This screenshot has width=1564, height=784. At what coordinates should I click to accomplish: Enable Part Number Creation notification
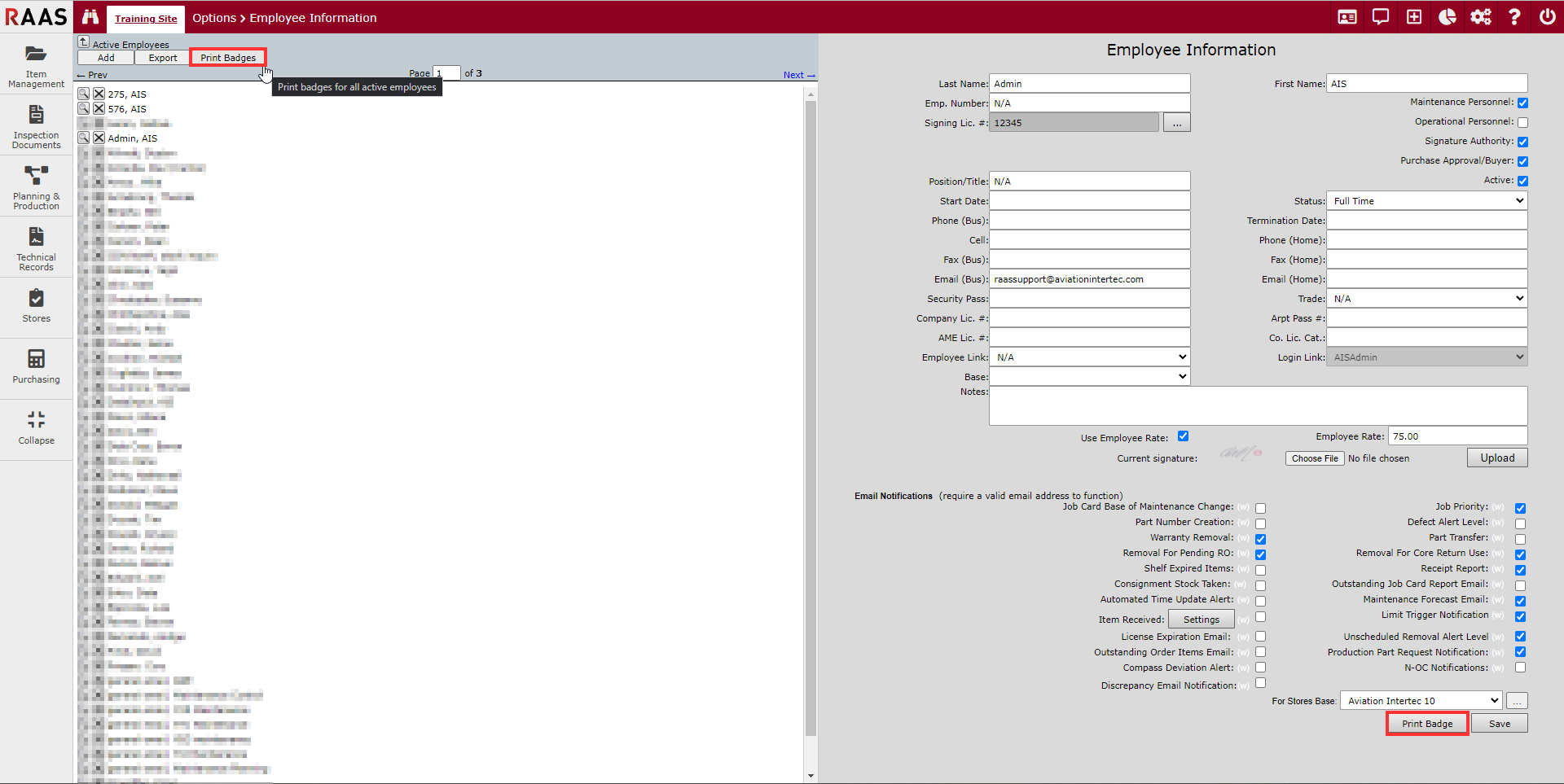coord(1260,523)
